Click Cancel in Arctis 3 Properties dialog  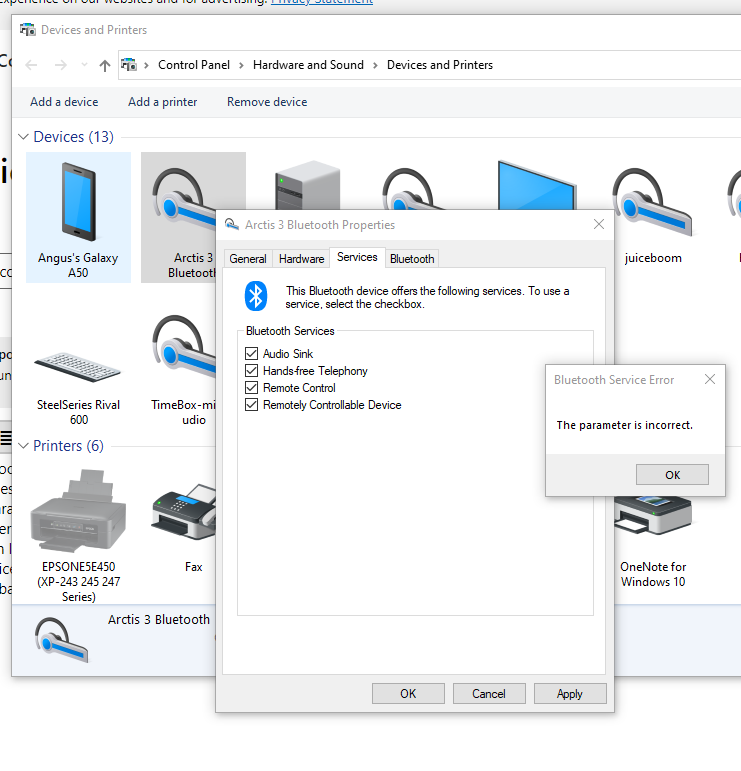489,694
